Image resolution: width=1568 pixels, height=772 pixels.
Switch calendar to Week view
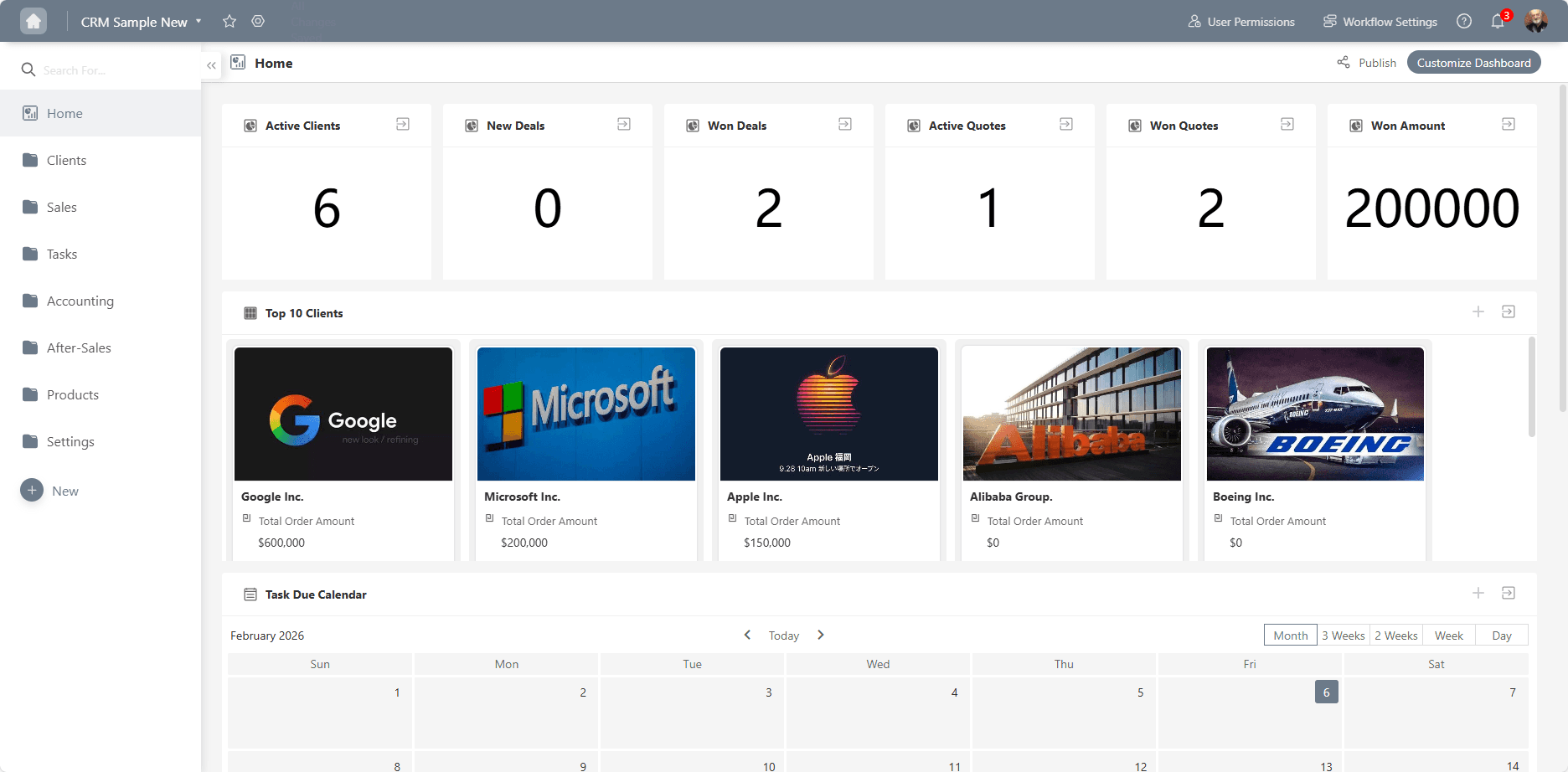[1448, 636]
